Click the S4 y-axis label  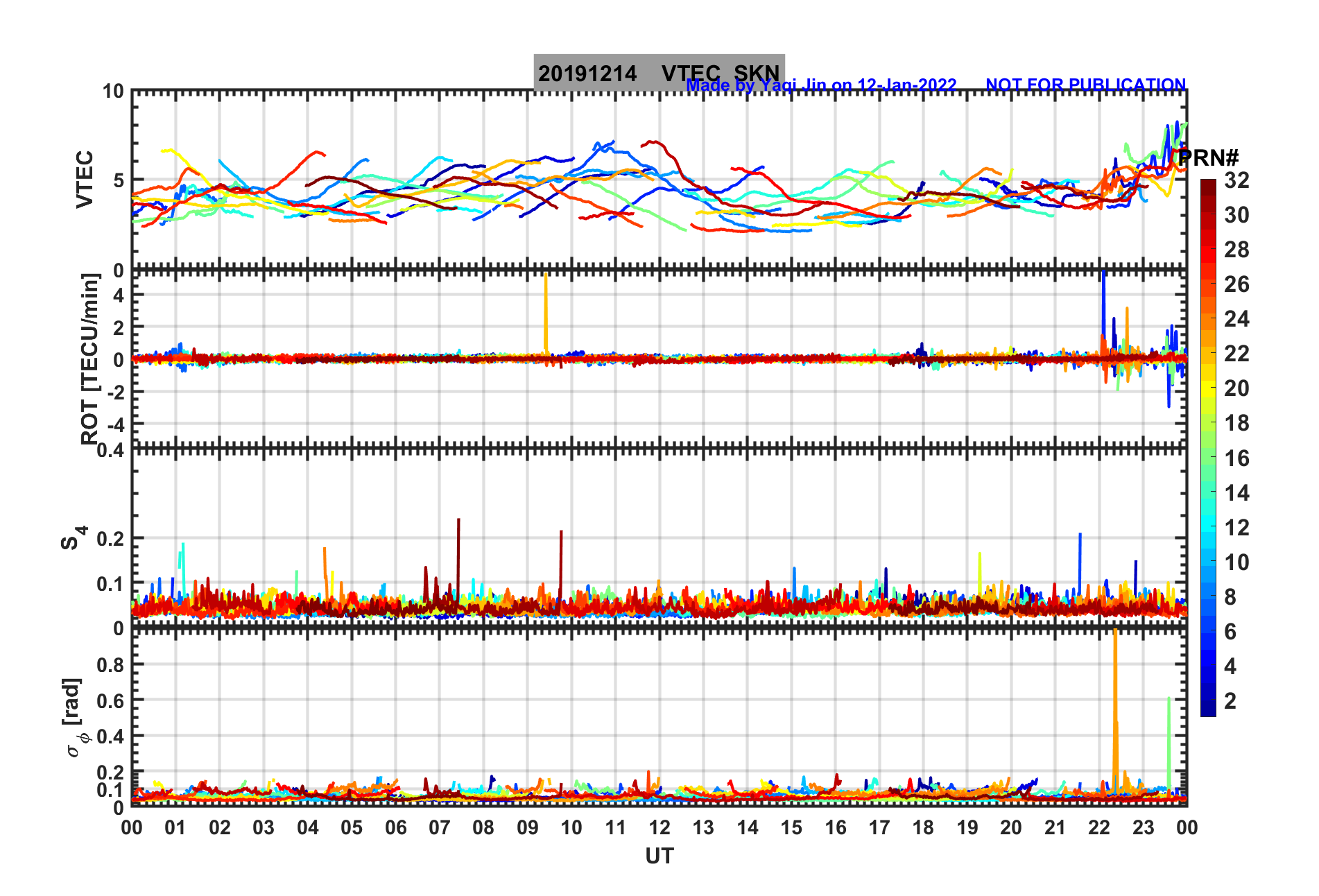coord(73,537)
